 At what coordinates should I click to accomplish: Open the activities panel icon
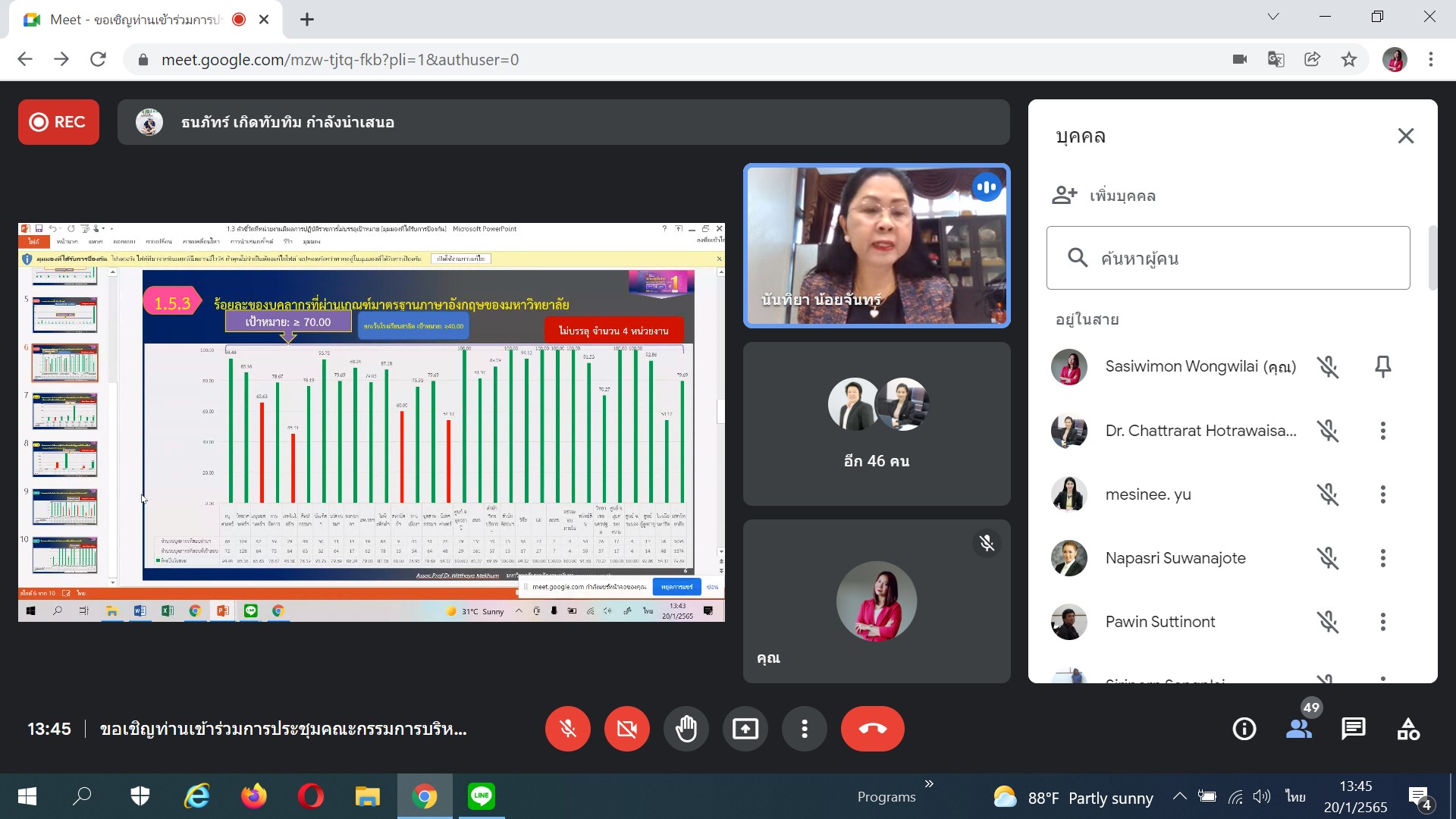(x=1408, y=729)
